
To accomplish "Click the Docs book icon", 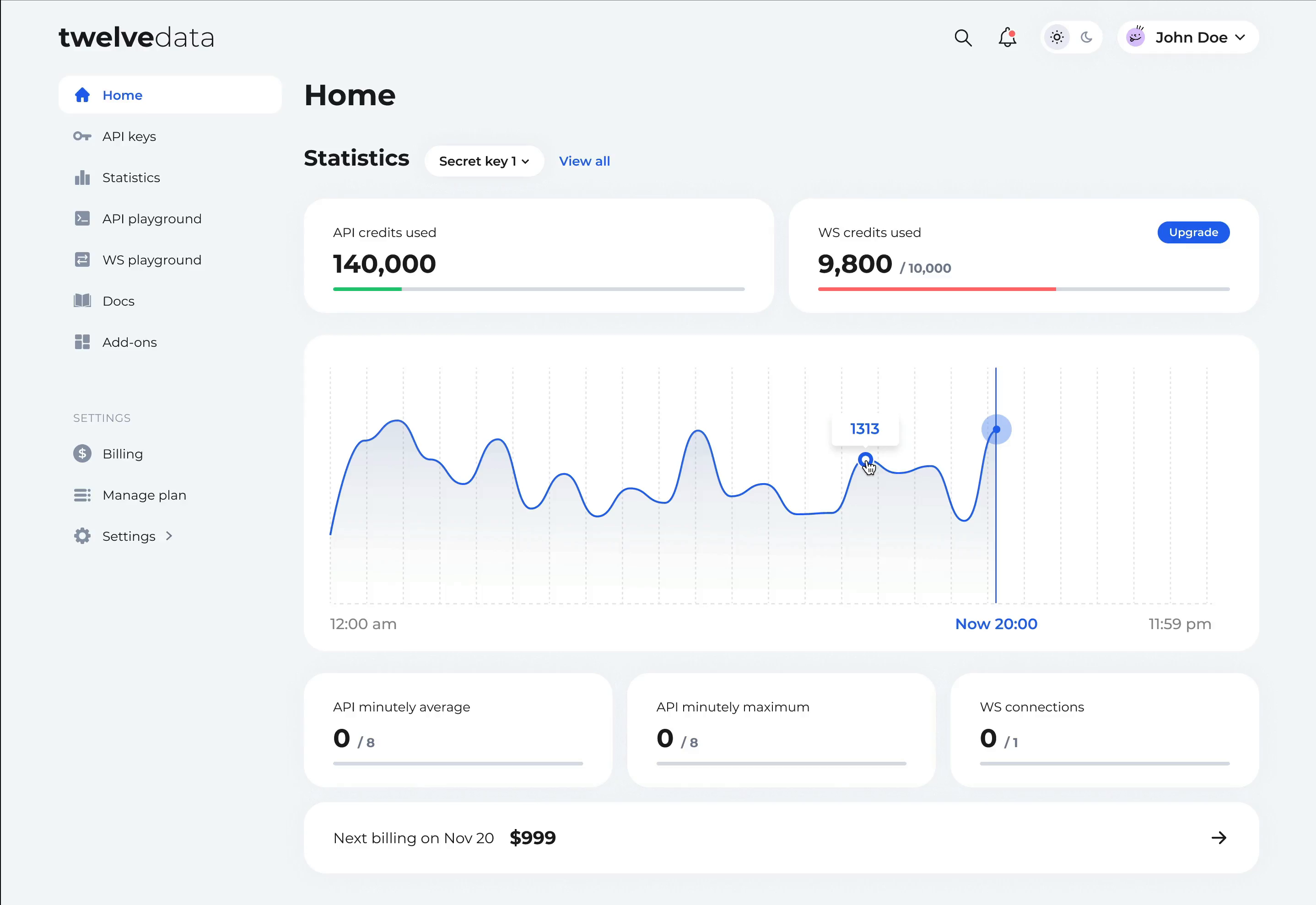I will pos(82,301).
